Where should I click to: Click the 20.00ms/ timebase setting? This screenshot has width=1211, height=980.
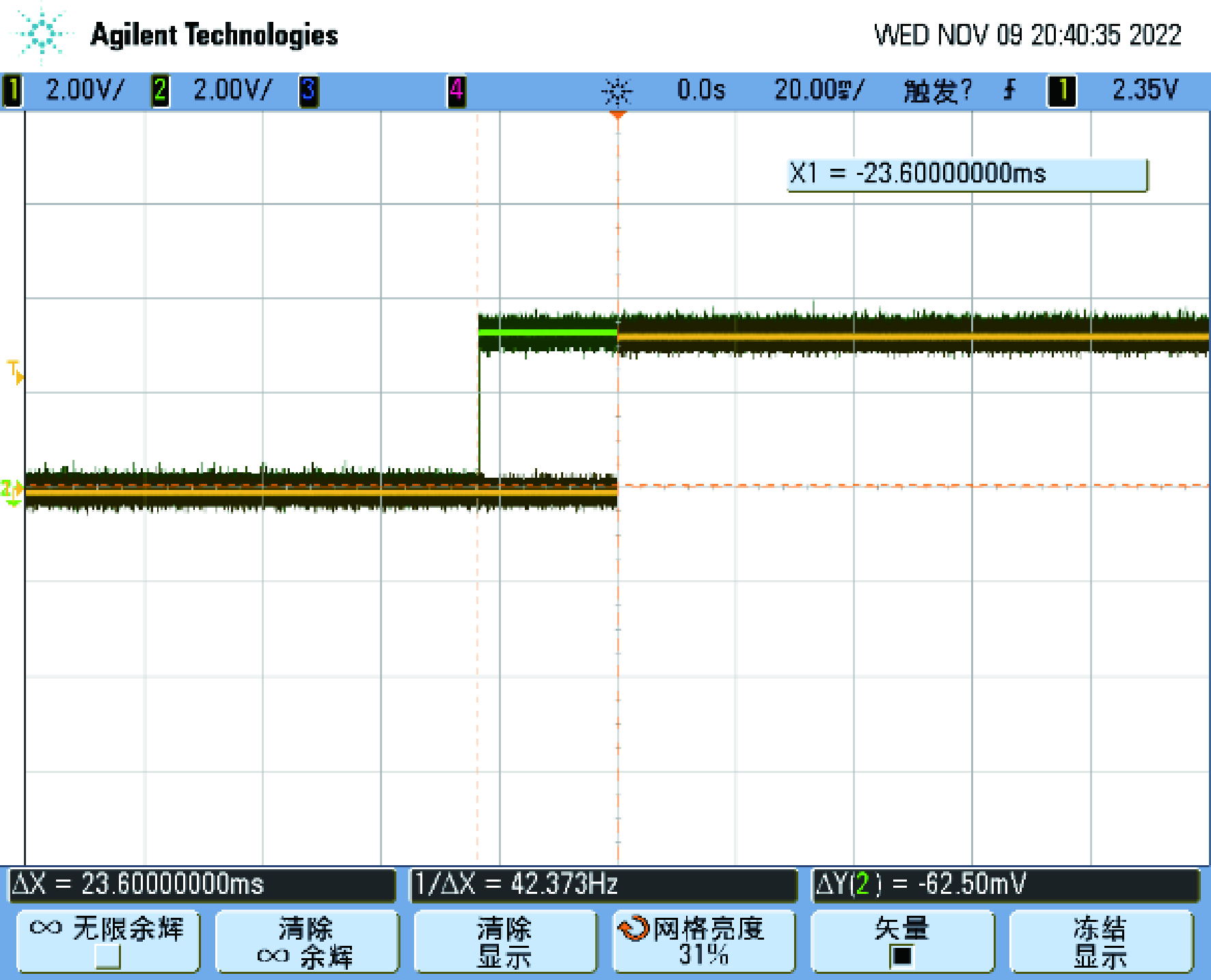819,90
